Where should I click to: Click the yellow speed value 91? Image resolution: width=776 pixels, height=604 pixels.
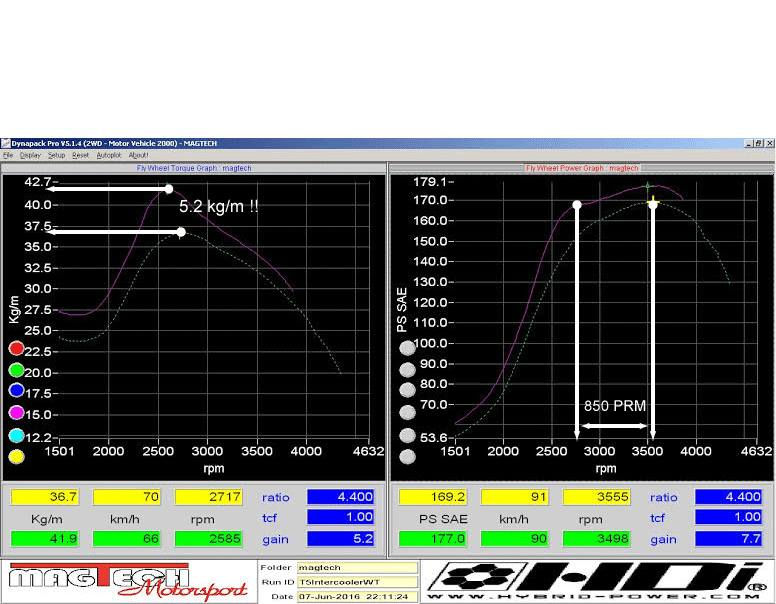(x=515, y=497)
